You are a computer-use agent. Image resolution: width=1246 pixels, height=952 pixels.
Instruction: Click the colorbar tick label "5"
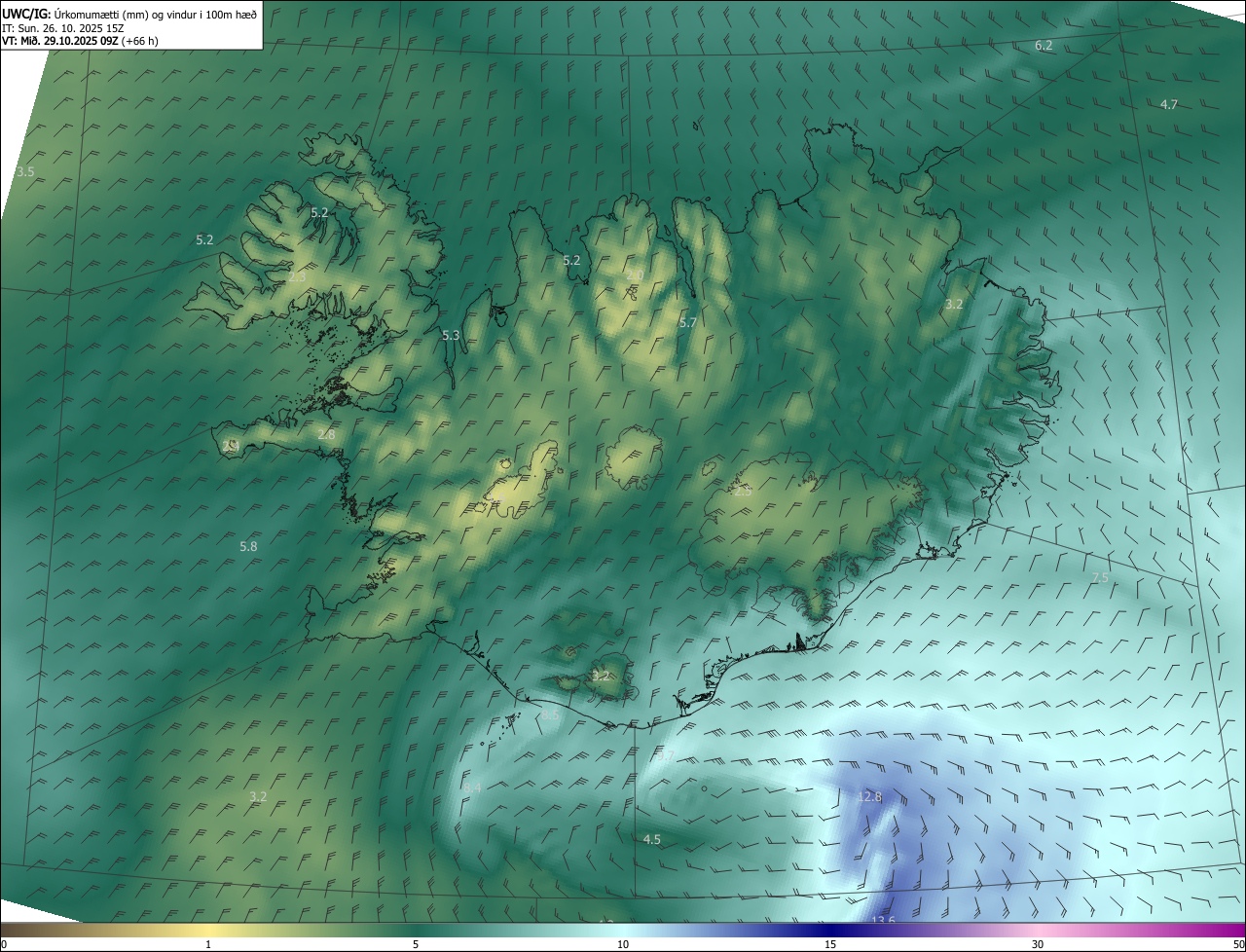[416, 944]
